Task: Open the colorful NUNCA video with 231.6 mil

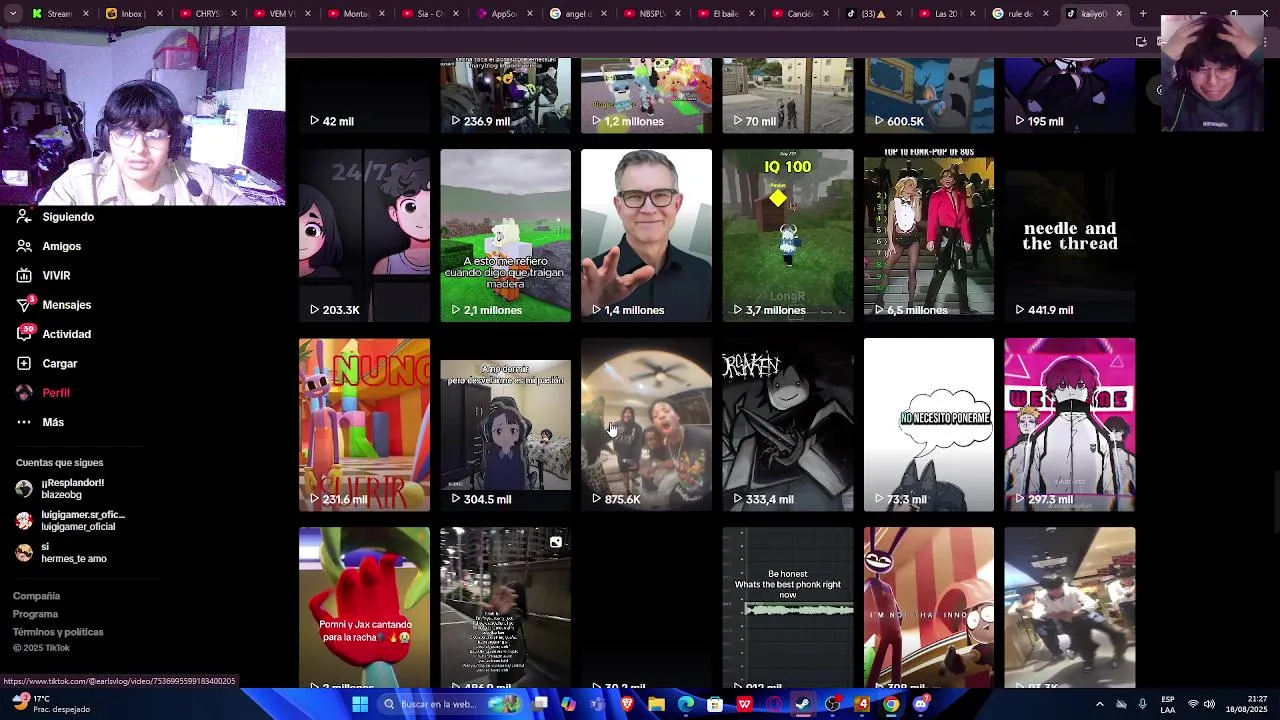Action: point(364,425)
